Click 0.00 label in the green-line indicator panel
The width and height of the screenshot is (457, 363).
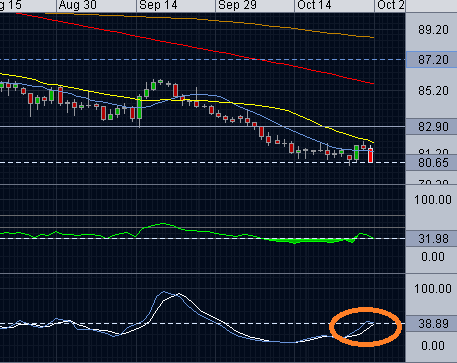coord(433,257)
